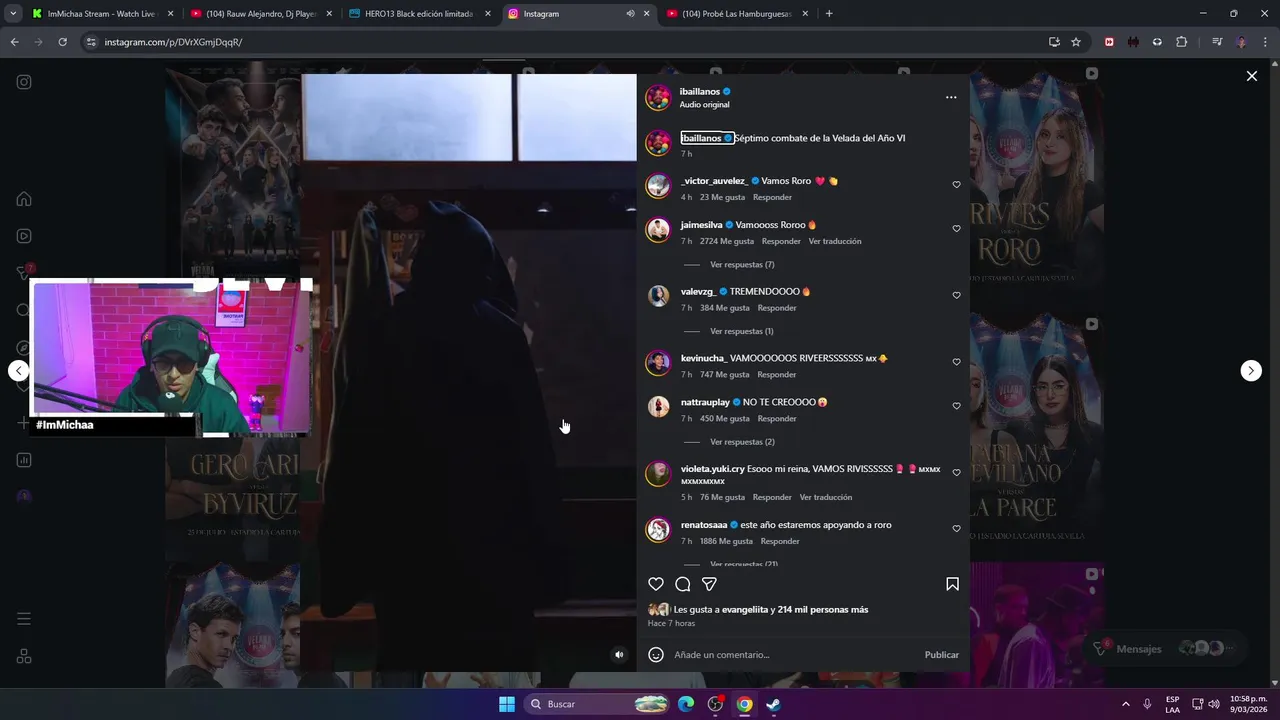
Task: Like valevzg_ comment heart
Action: [x=956, y=296]
